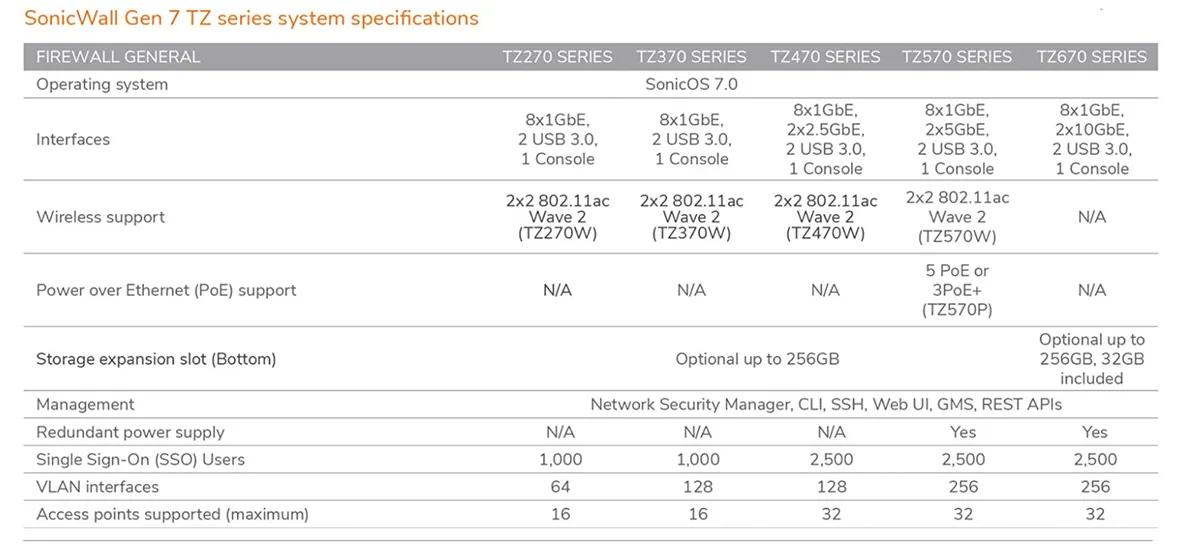
Task: Click the Optional up to 256GB cell
Action: coord(757,359)
